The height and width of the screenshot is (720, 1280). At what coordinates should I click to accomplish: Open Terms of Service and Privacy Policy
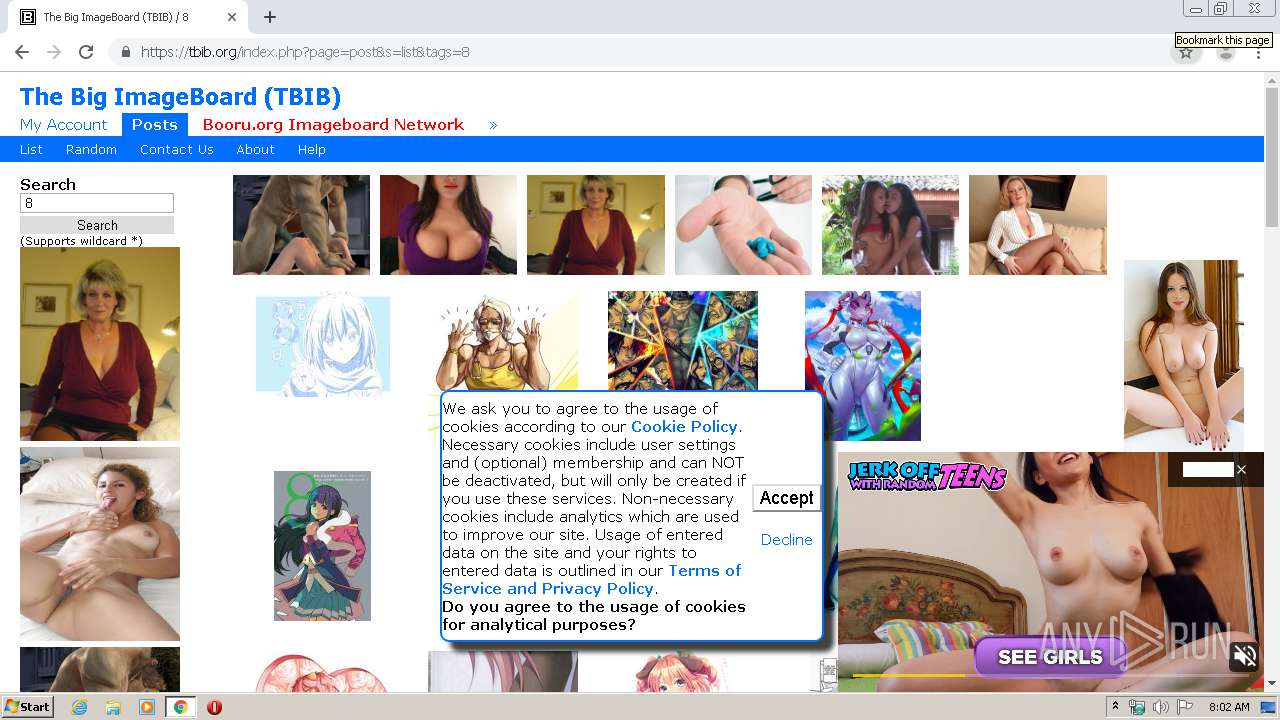pyautogui.click(x=592, y=580)
